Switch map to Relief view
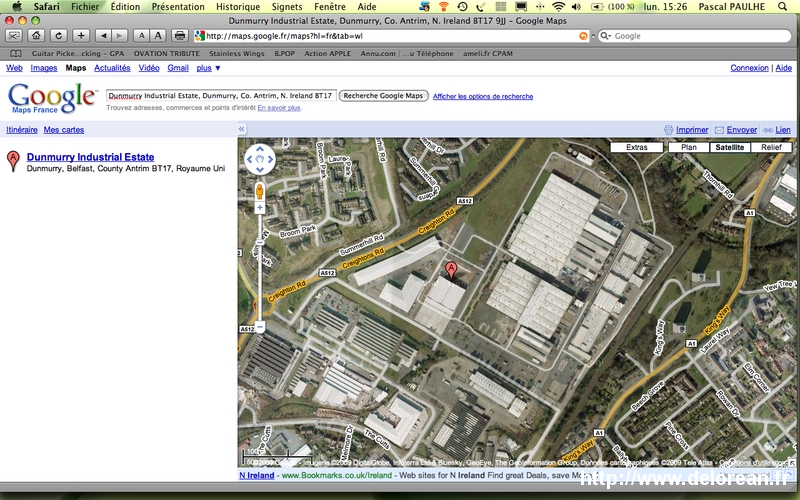Image resolution: width=800 pixels, height=500 pixels. click(x=771, y=147)
